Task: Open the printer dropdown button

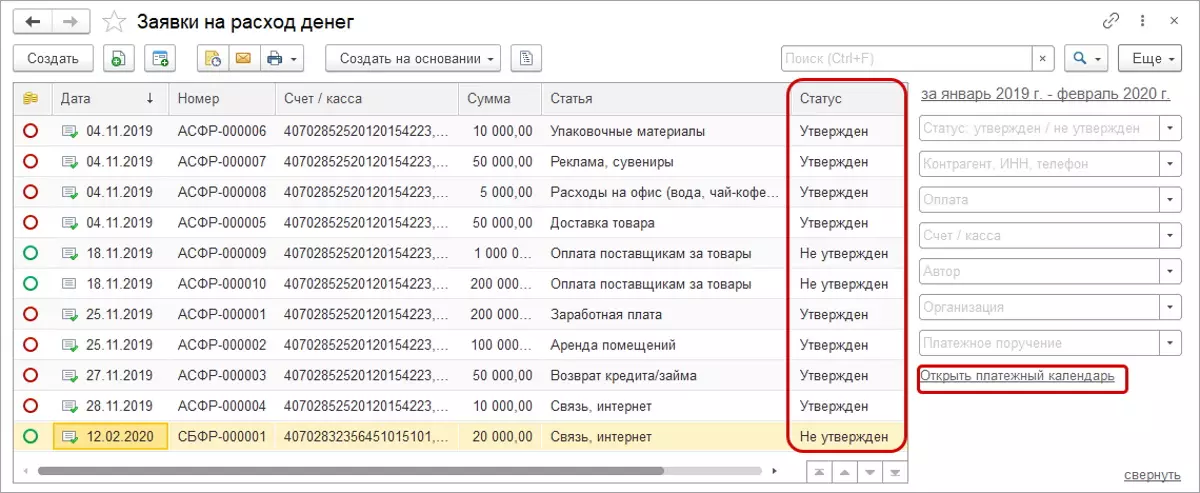Action: (x=282, y=59)
